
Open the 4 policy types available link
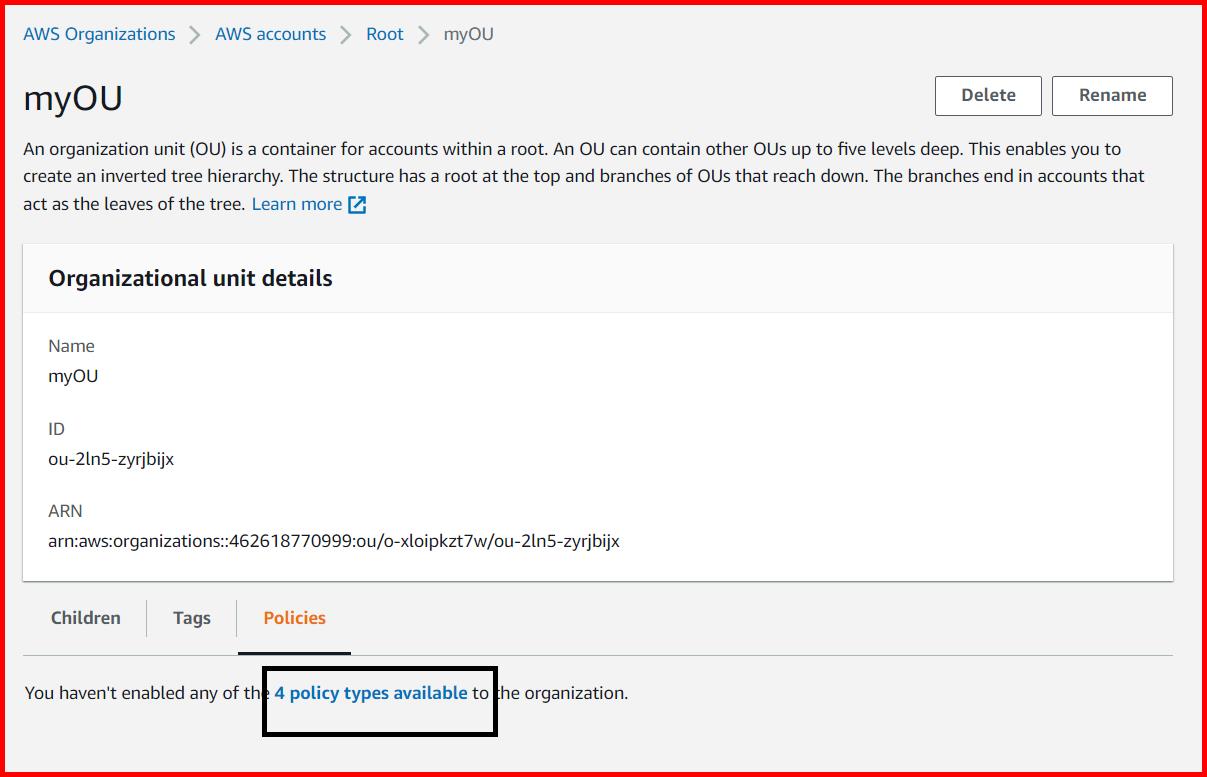pos(371,693)
